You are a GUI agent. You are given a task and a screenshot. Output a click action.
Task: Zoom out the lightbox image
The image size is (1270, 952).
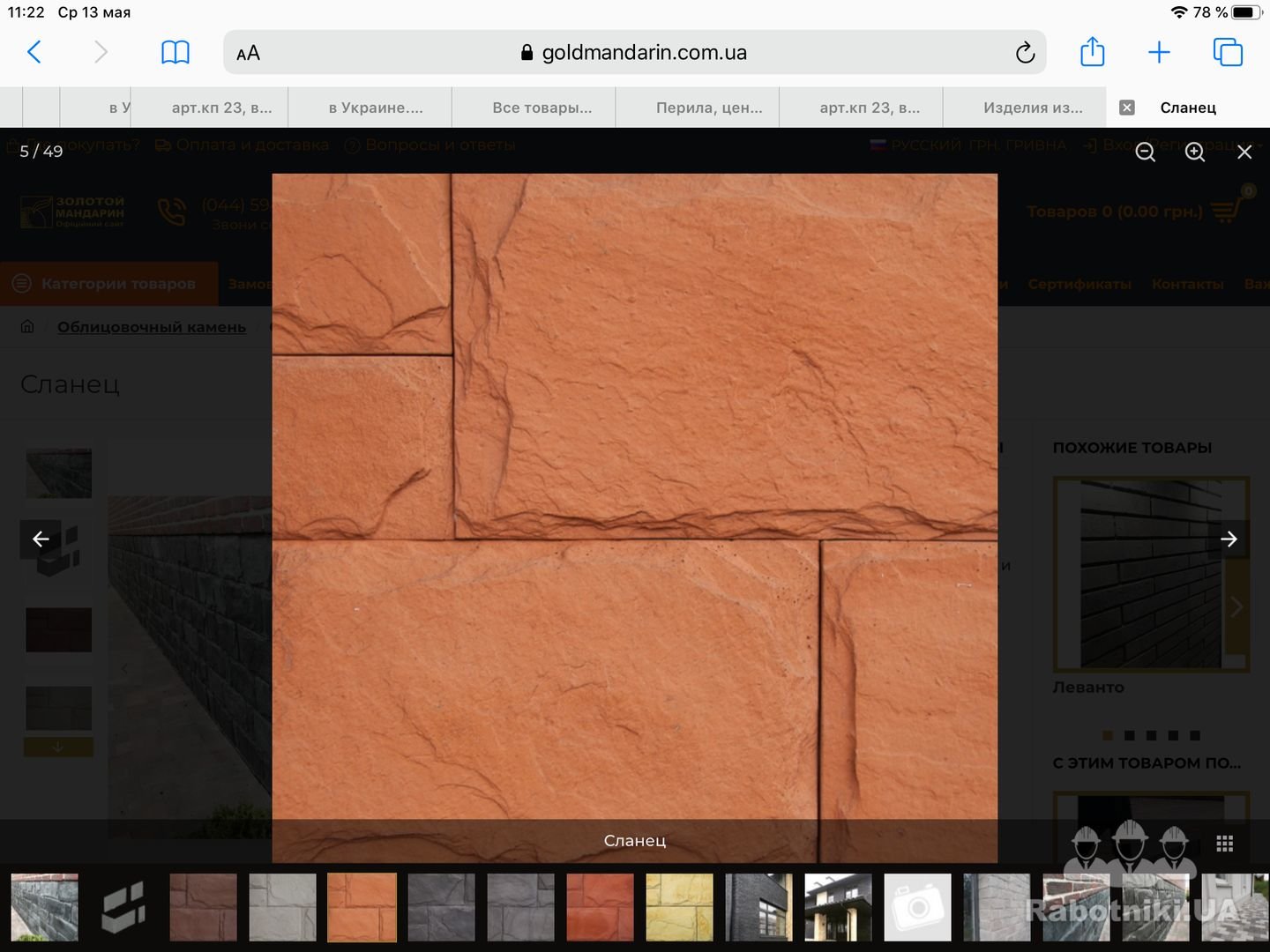1145,152
